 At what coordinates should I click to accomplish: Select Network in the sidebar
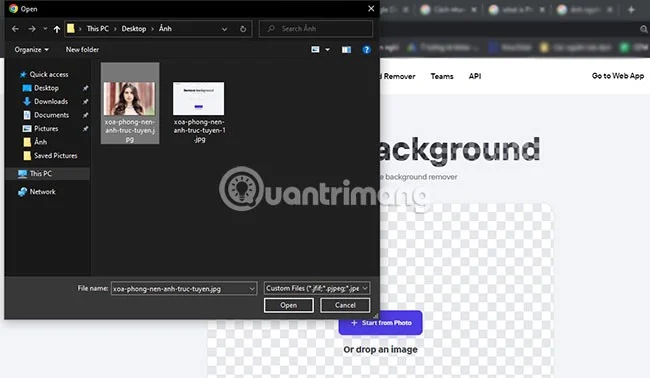pyautogui.click(x=42, y=192)
